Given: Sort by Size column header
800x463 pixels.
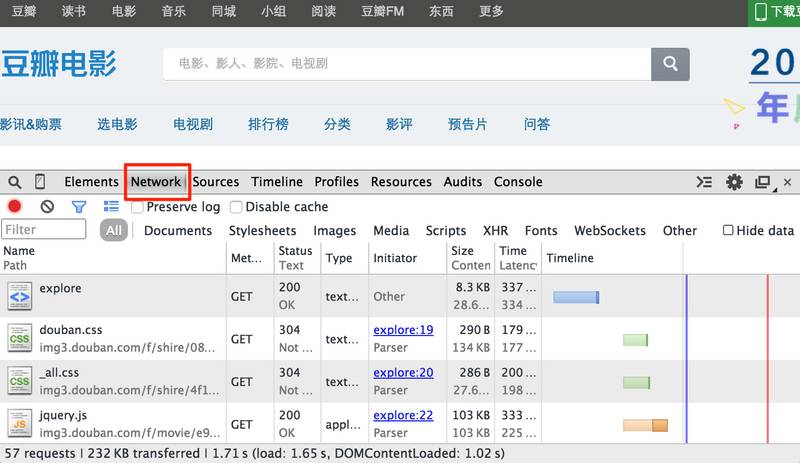Looking at the screenshot, I should (462, 251).
